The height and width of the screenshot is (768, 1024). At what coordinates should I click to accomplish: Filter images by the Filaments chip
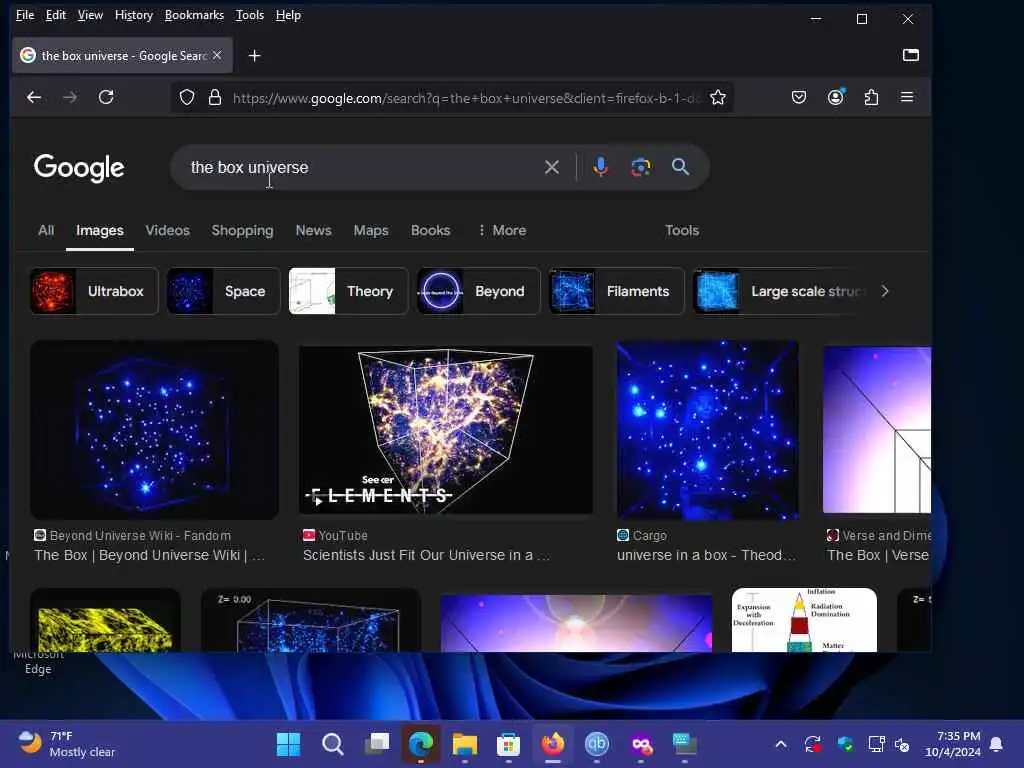click(616, 291)
